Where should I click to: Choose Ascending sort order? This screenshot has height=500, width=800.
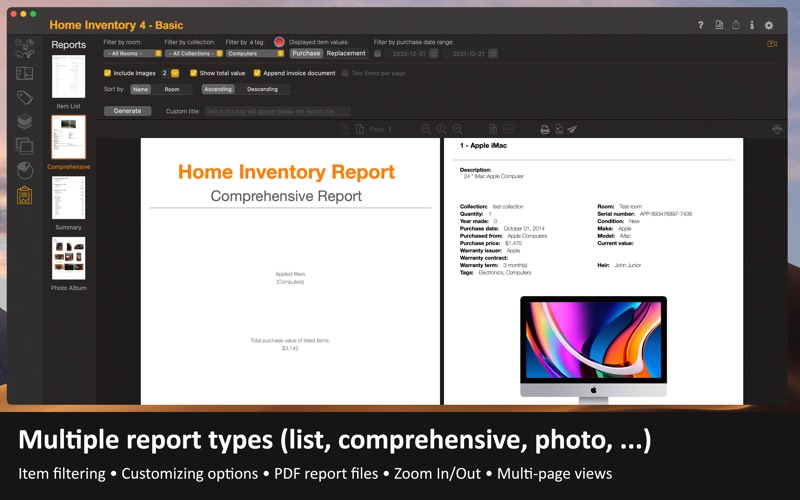point(218,89)
